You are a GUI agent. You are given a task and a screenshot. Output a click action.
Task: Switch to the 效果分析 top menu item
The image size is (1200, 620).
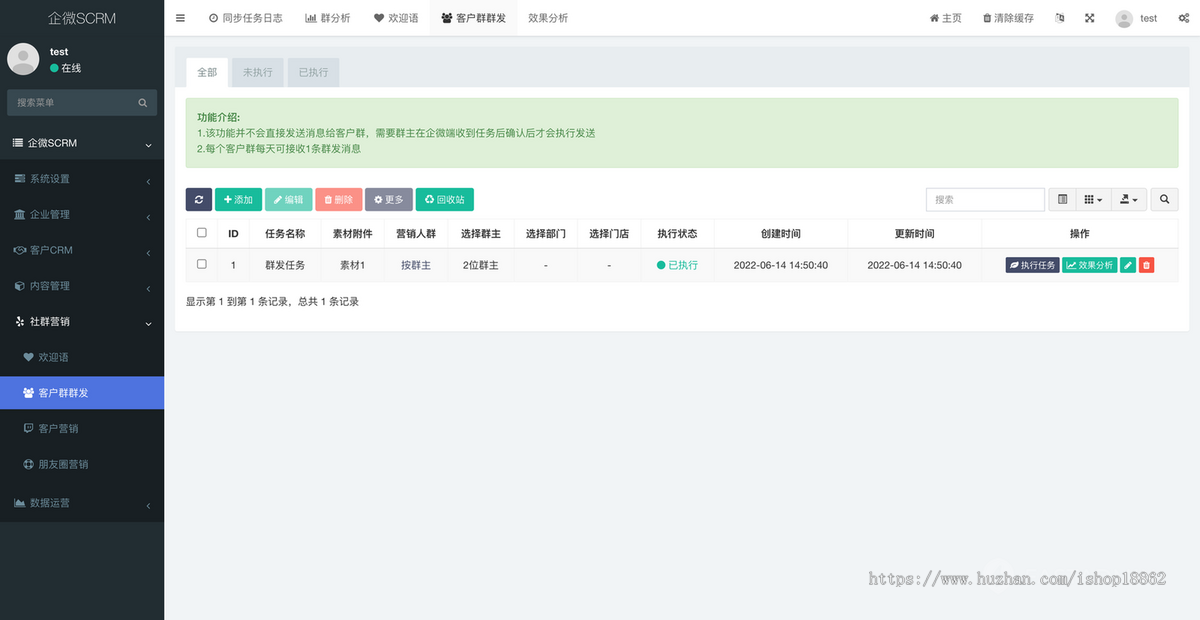pyautogui.click(x=548, y=17)
